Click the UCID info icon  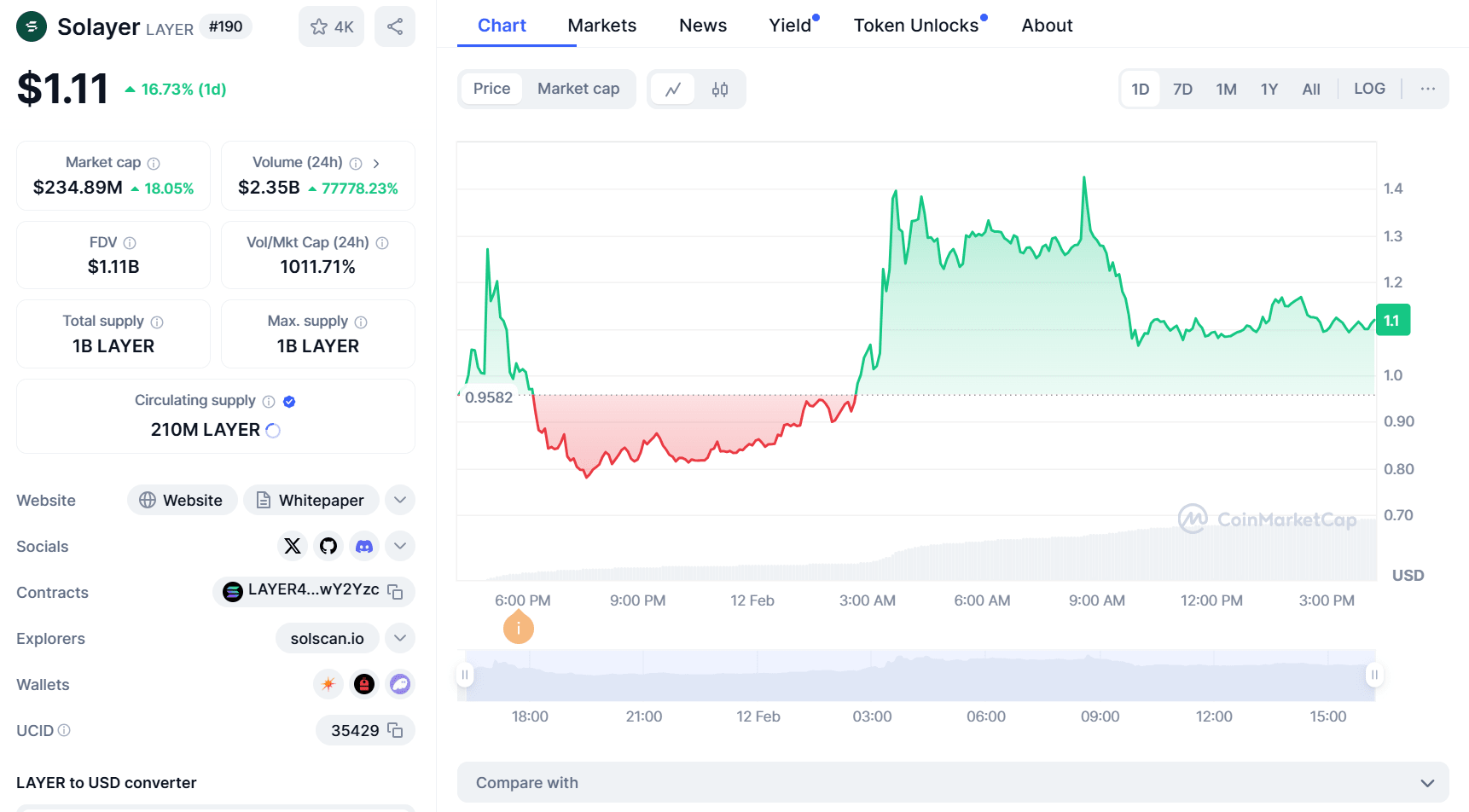(64, 730)
